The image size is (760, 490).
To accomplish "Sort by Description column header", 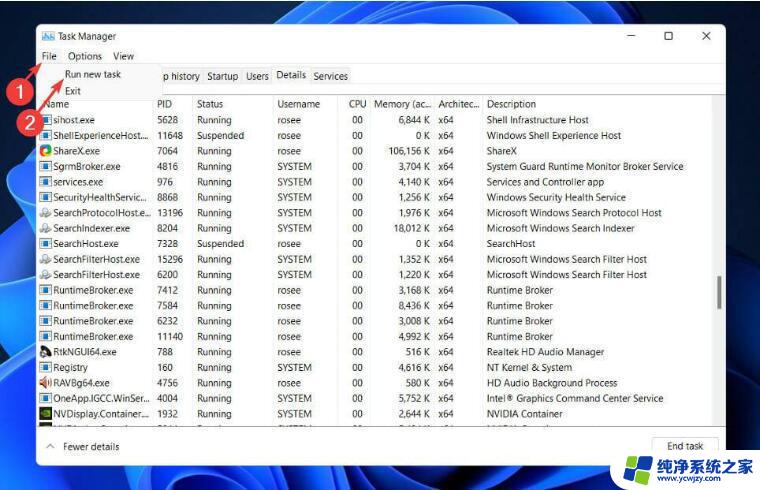I will [x=511, y=104].
